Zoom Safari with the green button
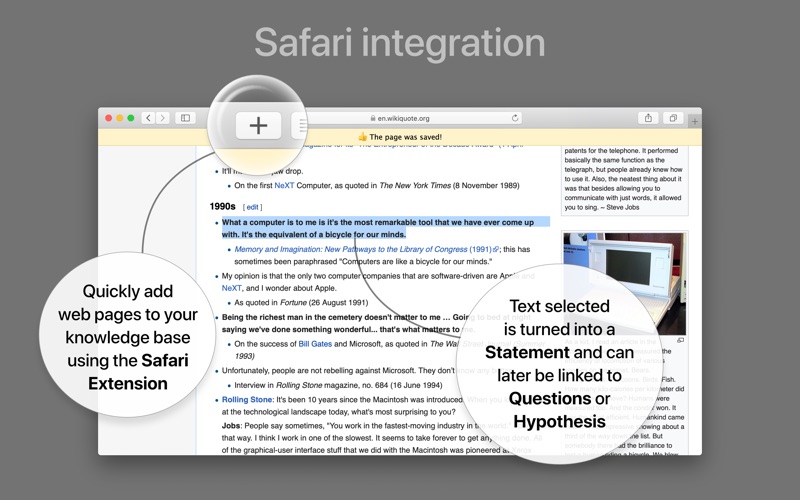The width and height of the screenshot is (800, 500). 131,118
